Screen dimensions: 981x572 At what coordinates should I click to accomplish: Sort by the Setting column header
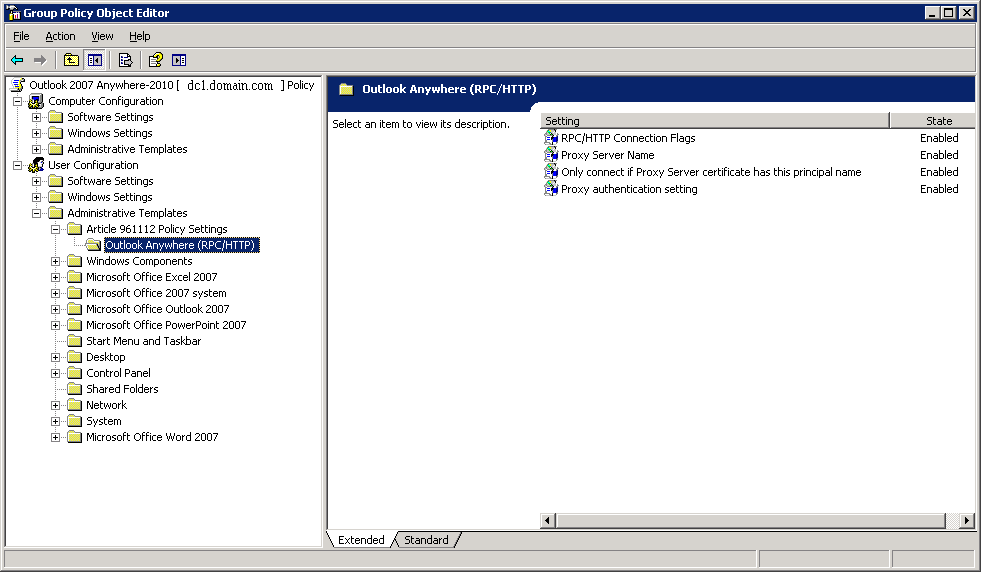click(x=714, y=121)
